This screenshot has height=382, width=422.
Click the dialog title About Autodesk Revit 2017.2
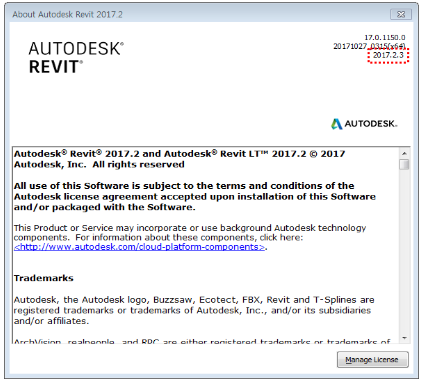[x=67, y=14]
